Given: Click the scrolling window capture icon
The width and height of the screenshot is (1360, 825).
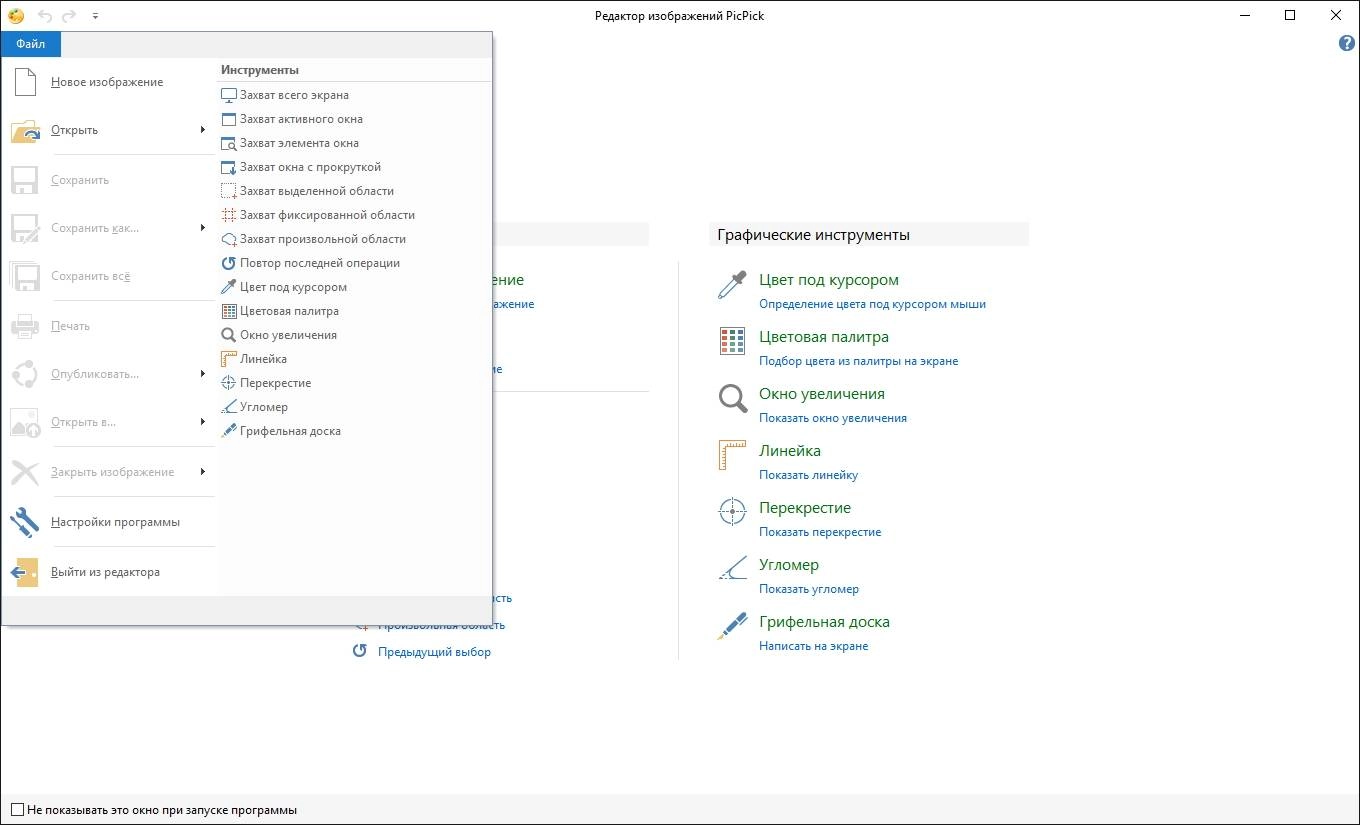Looking at the screenshot, I should 229,168.
